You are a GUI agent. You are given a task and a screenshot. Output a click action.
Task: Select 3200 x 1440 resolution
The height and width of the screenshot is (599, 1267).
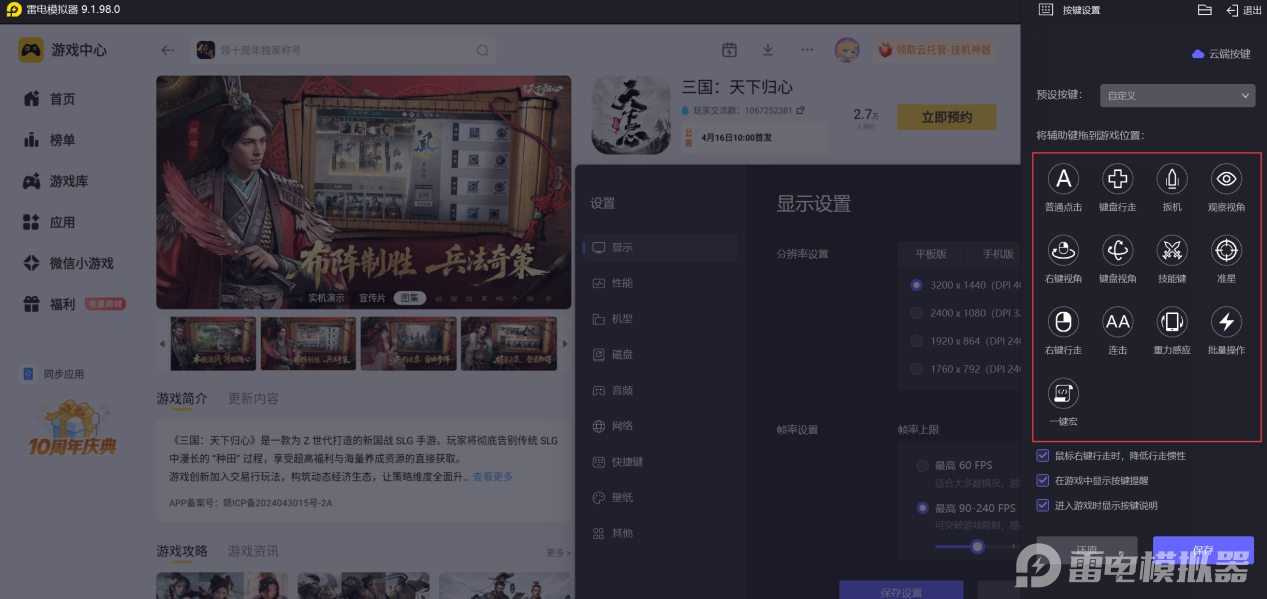pos(916,285)
